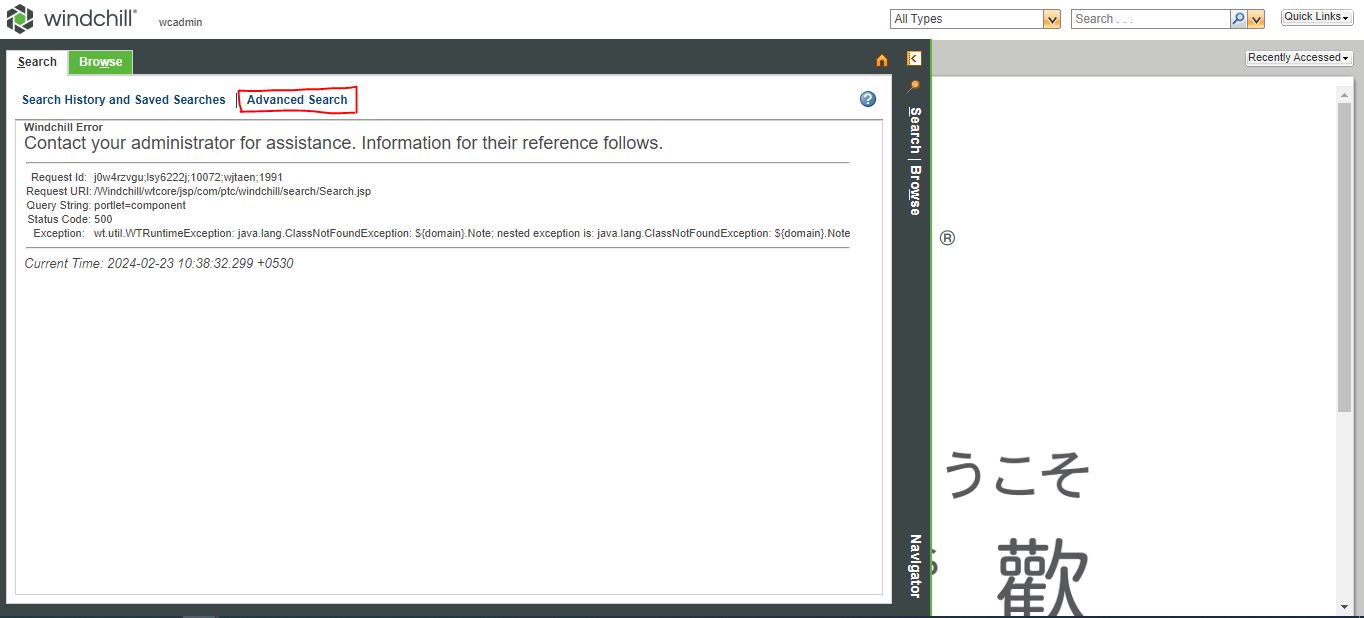Click the wcadmin username label
The width and height of the screenshot is (1364, 618).
[180, 22]
